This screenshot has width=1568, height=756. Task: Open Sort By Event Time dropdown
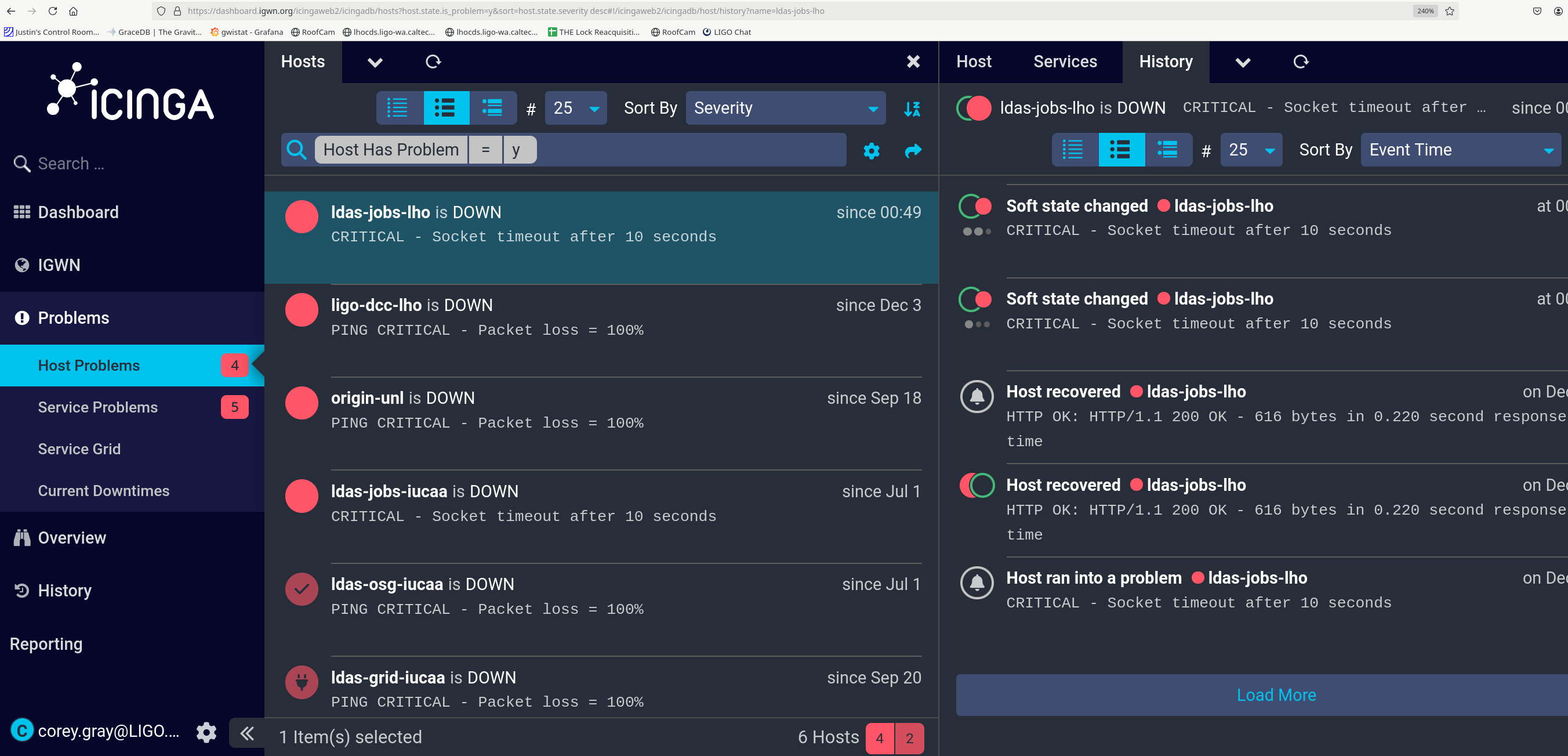pos(1461,150)
